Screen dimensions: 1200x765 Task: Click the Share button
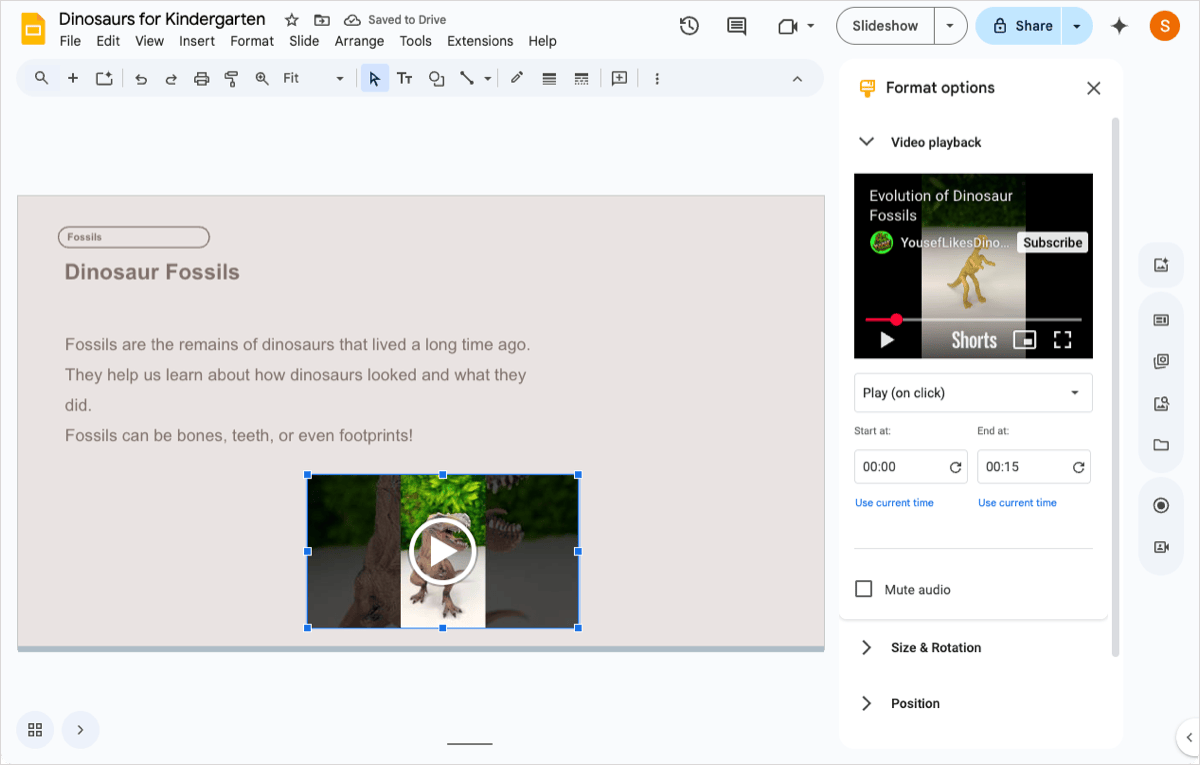click(1020, 26)
